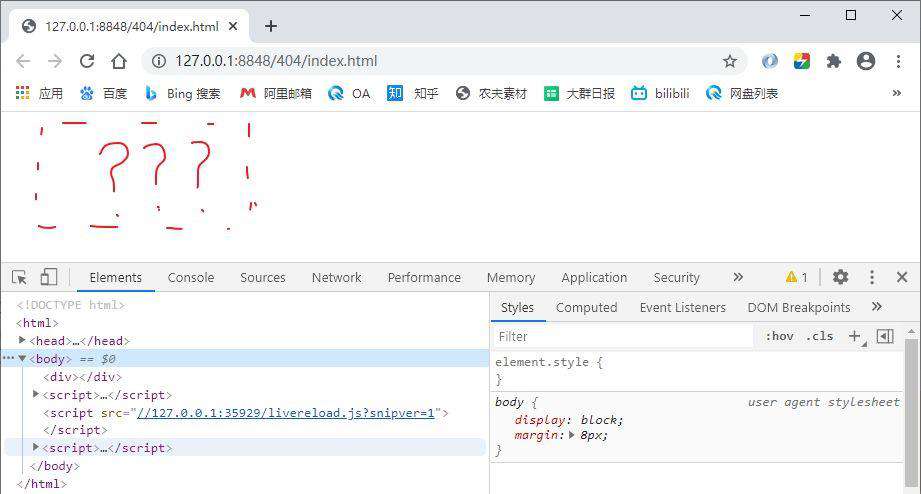Switch to Elements panel tab
This screenshot has height=494, width=921.
point(116,277)
